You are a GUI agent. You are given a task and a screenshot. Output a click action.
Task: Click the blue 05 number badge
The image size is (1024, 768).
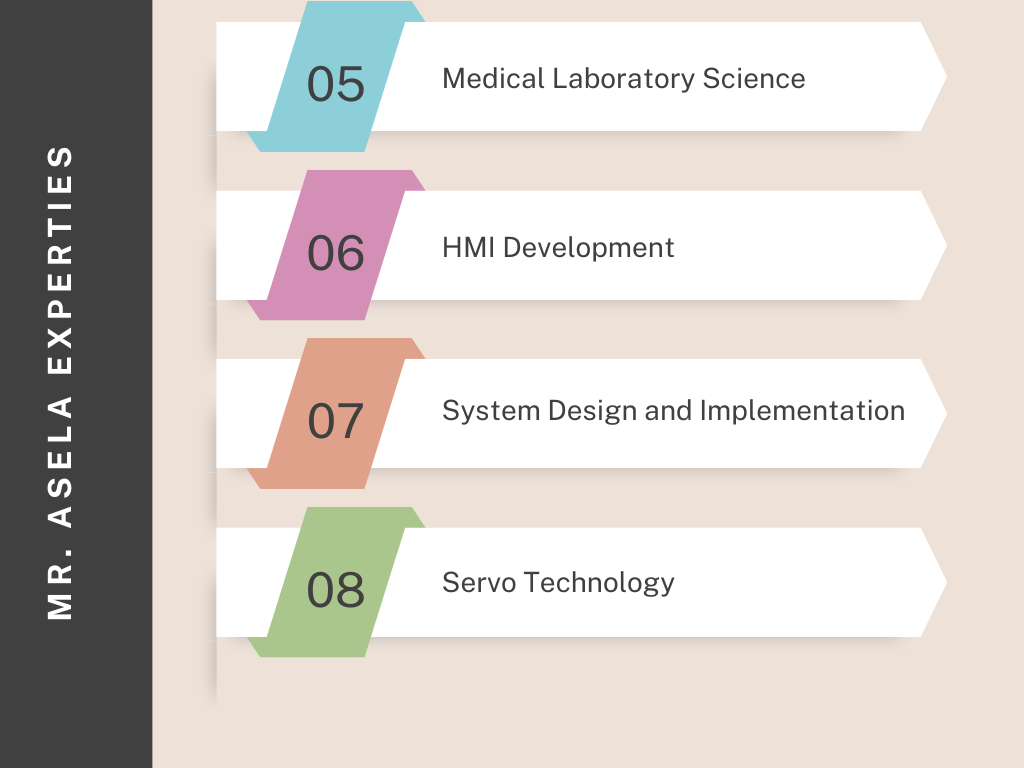336,76
